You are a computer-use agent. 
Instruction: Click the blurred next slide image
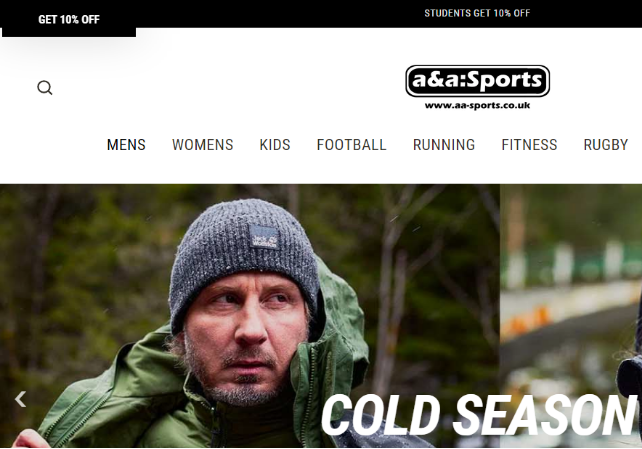(571, 316)
